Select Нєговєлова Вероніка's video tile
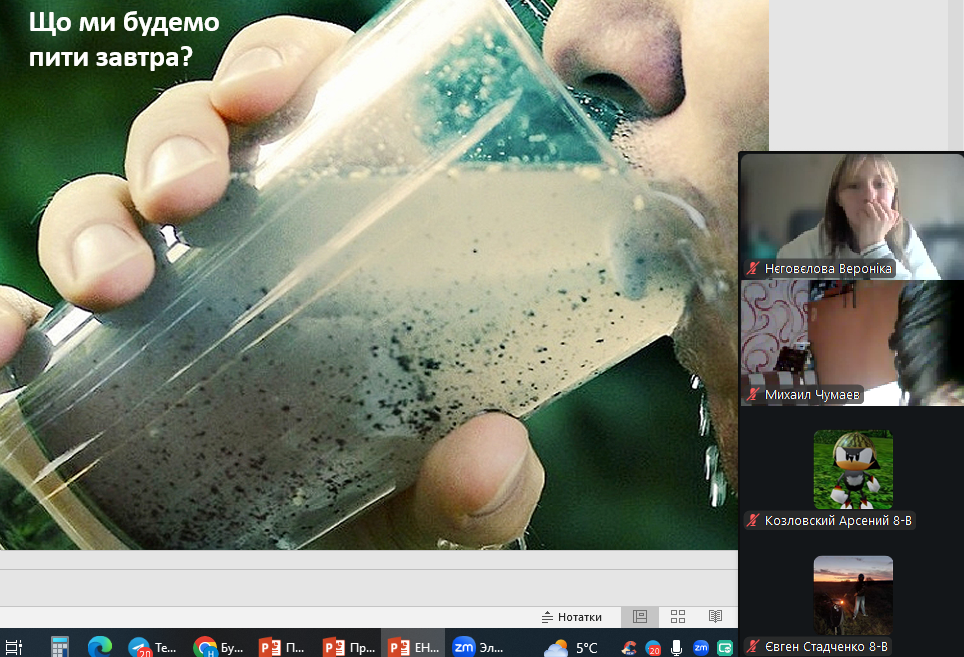Screen dimensions: 964x657 point(851,214)
